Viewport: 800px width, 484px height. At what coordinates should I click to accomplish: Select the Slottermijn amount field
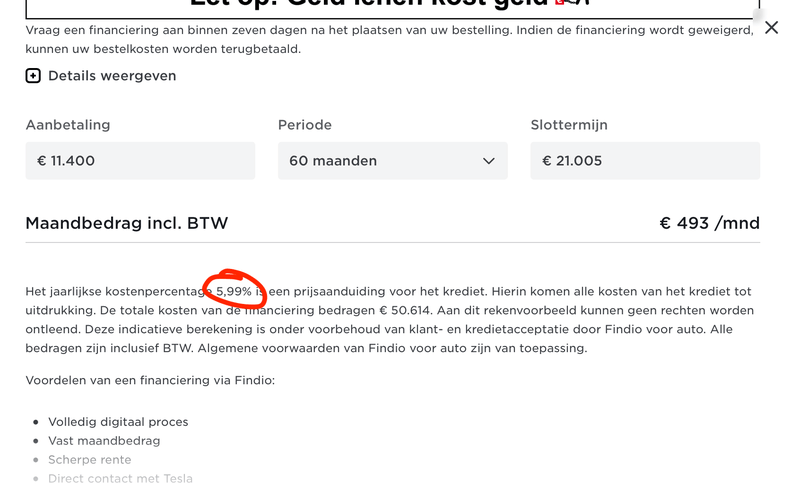pos(644,161)
